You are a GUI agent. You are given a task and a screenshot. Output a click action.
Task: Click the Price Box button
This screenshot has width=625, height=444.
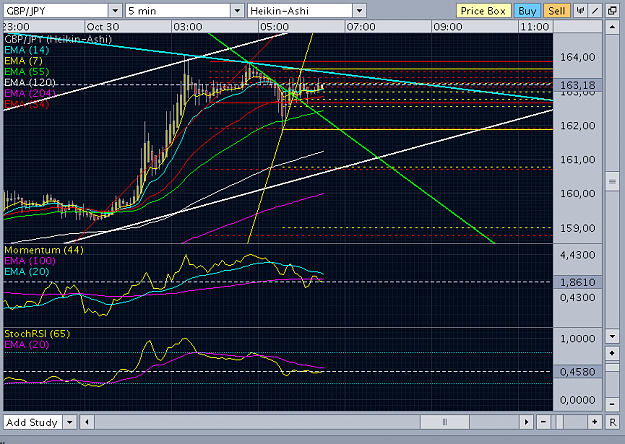(483, 11)
